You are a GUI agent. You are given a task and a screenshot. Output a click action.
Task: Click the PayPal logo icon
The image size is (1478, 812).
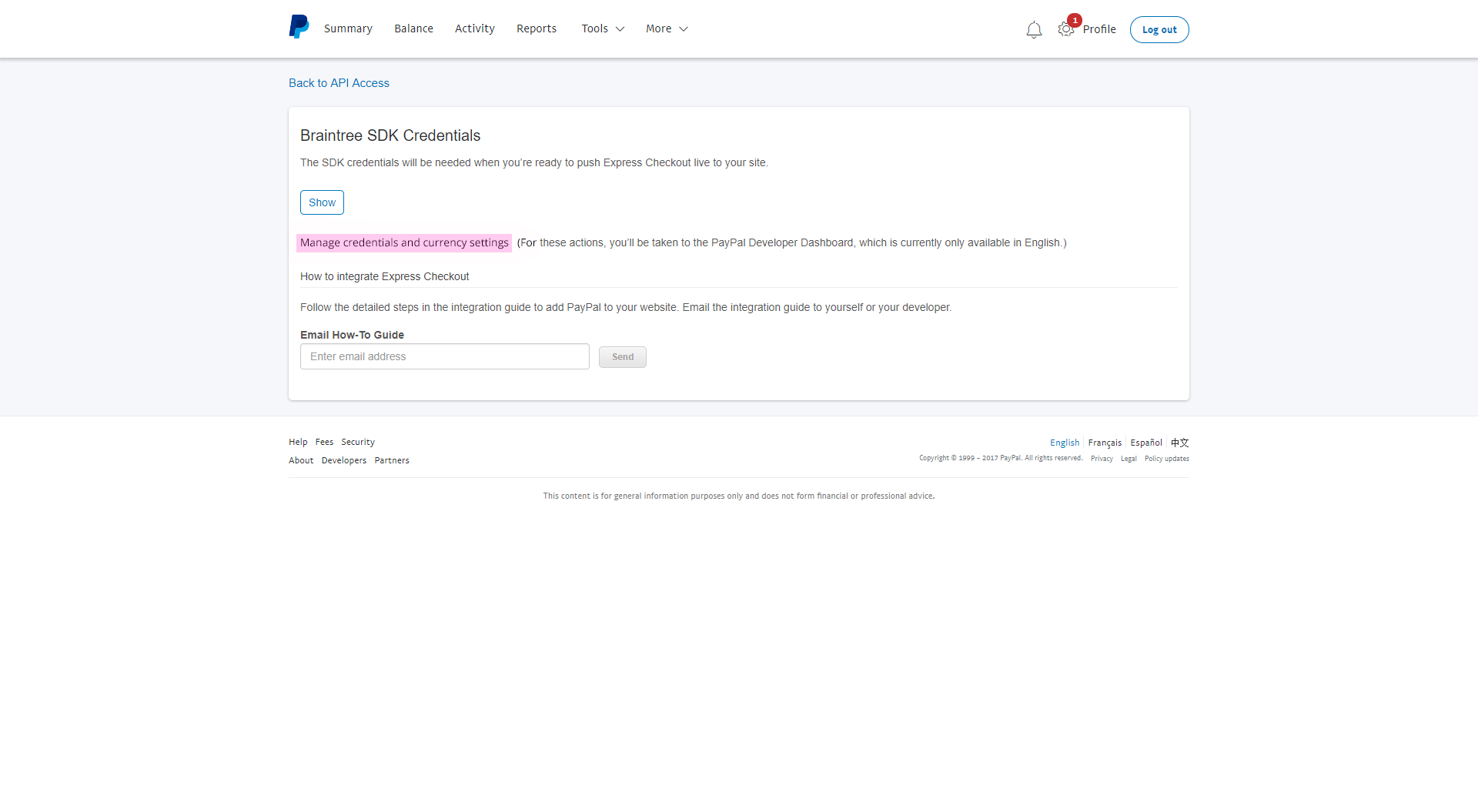pos(299,27)
